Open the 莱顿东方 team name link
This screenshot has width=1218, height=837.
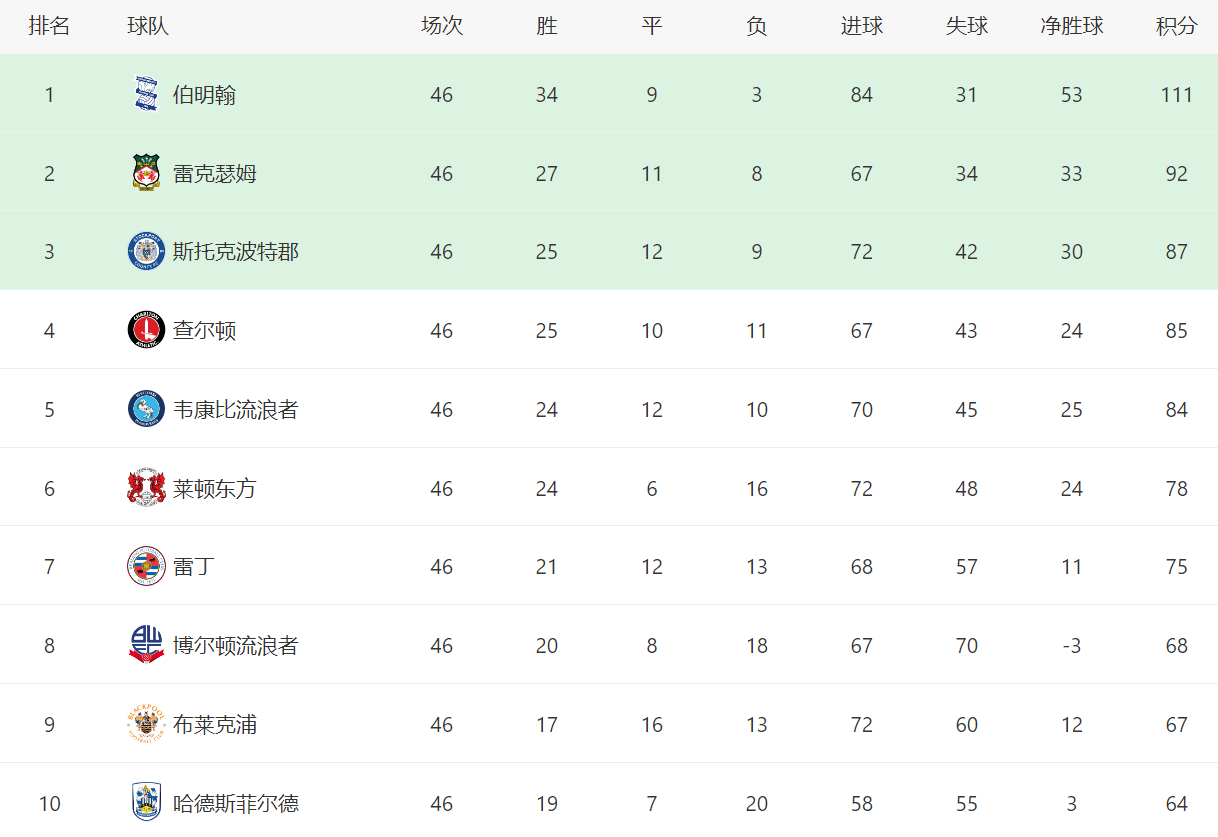214,489
